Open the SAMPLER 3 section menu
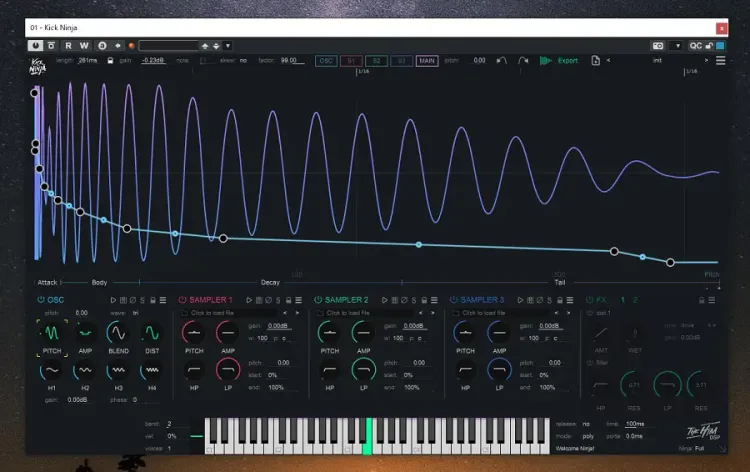Screen dimensions: 750x472 click(x=570, y=300)
